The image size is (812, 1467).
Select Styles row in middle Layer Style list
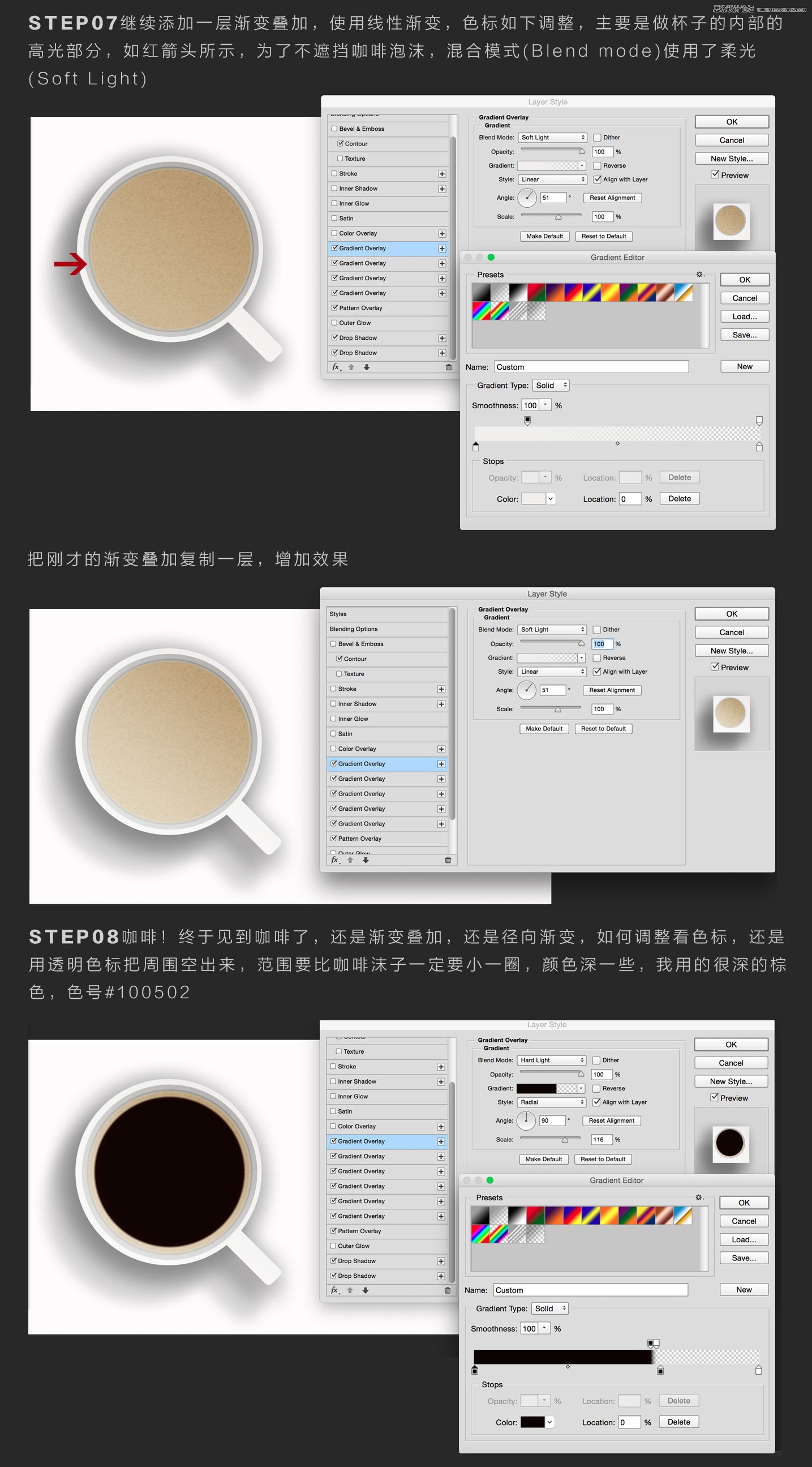pos(388,614)
